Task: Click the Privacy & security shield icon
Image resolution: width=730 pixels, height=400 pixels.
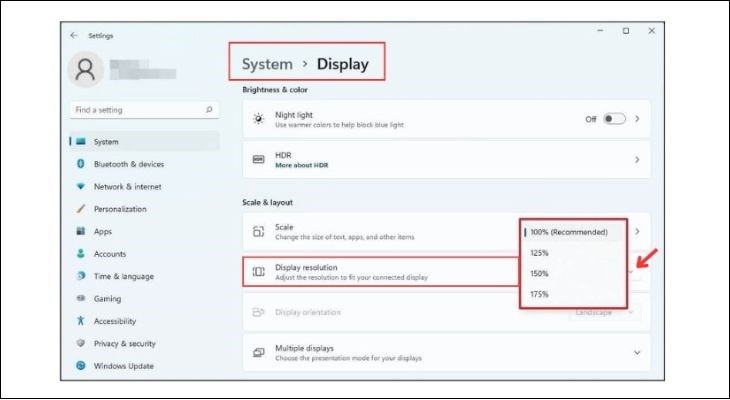Action: [80, 344]
